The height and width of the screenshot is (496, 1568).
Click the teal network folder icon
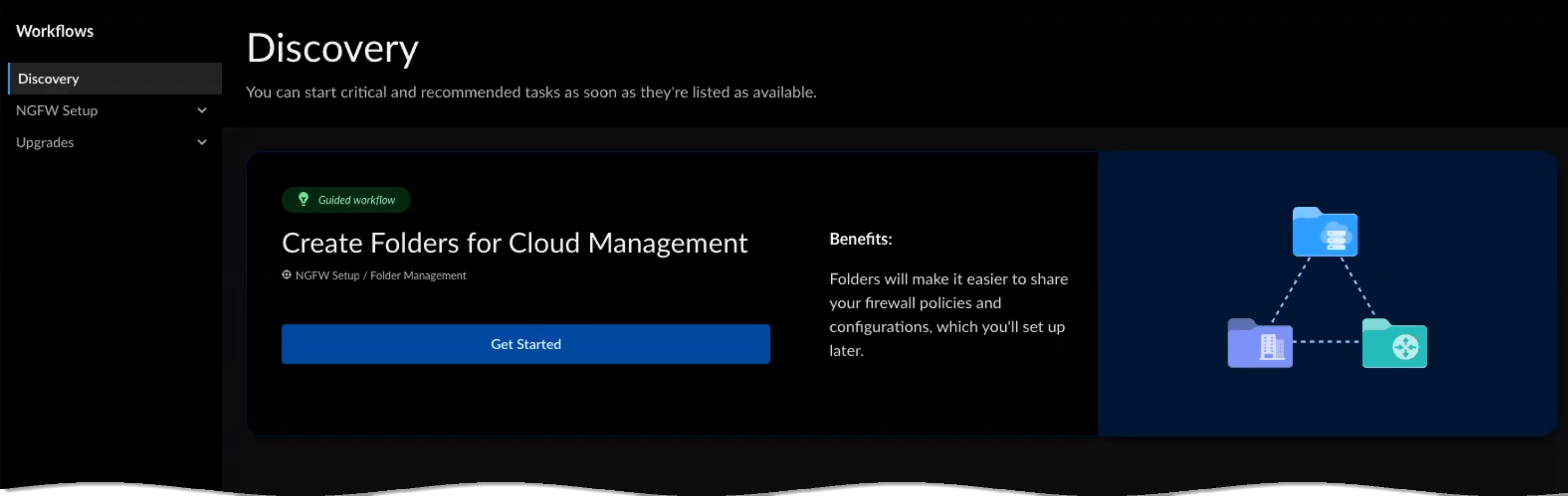[1394, 344]
